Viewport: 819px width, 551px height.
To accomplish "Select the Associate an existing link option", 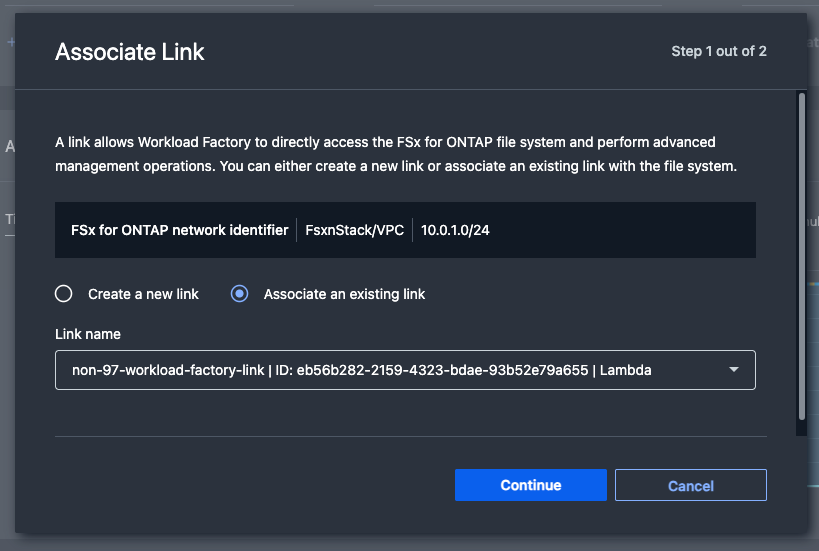I will point(240,294).
